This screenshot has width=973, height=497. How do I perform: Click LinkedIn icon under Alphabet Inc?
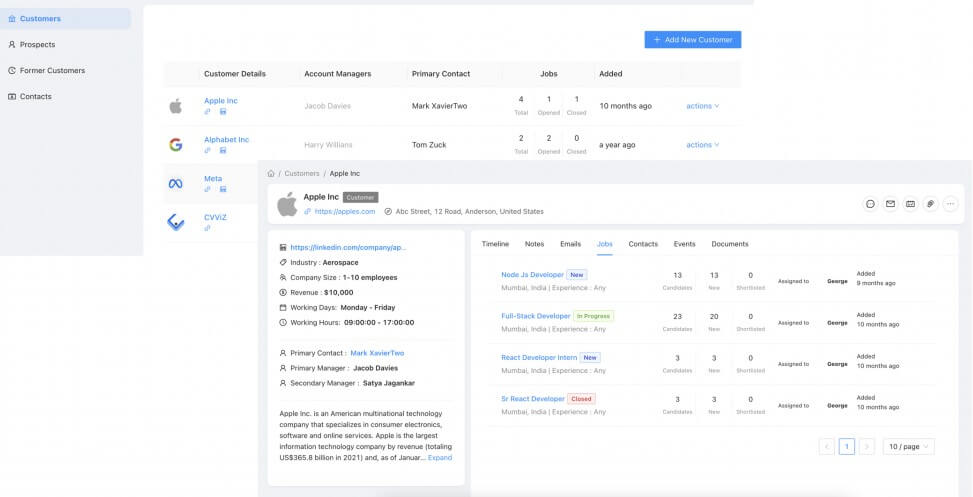[x=223, y=150]
